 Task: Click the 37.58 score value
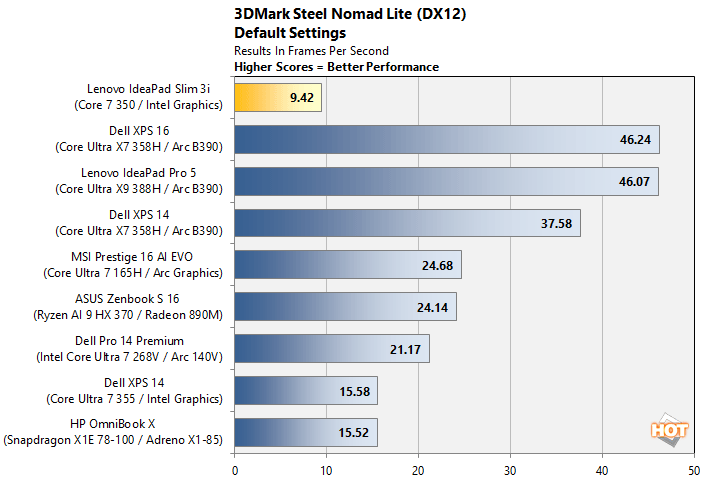[x=556, y=224]
